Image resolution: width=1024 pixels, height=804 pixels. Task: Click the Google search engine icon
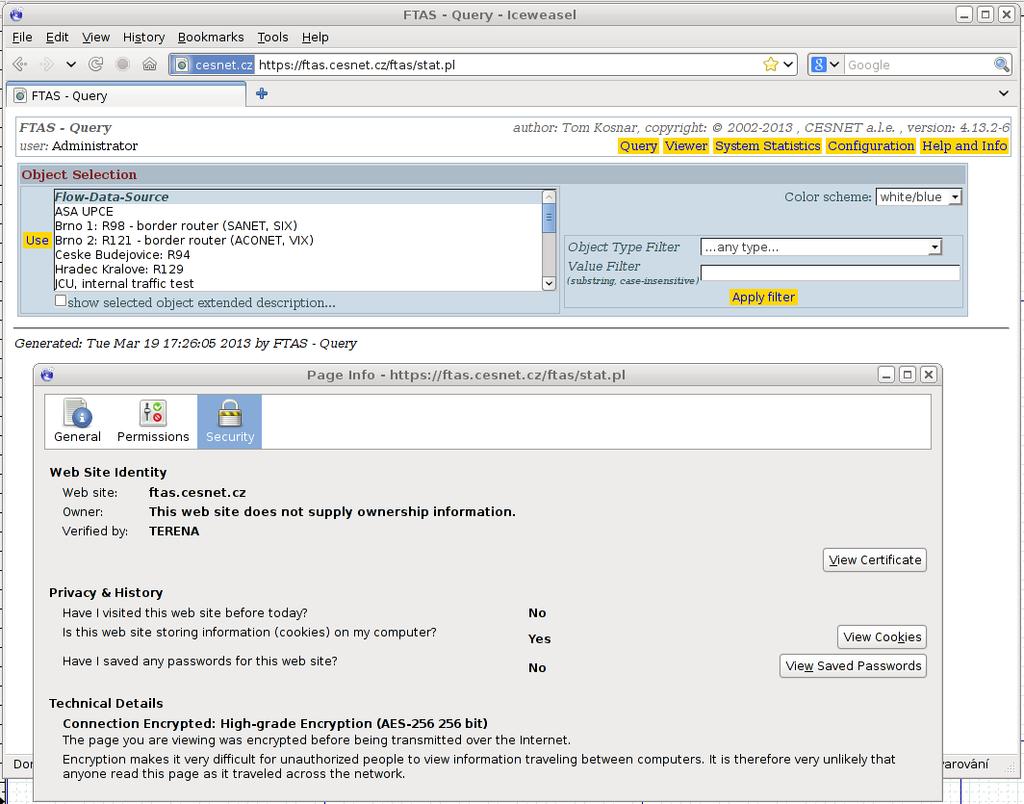819,64
